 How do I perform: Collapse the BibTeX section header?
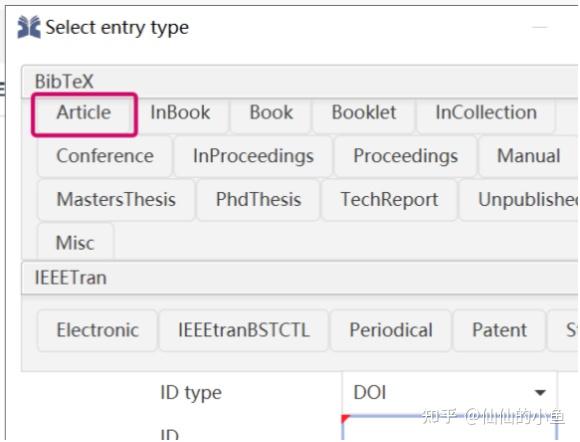point(300,81)
